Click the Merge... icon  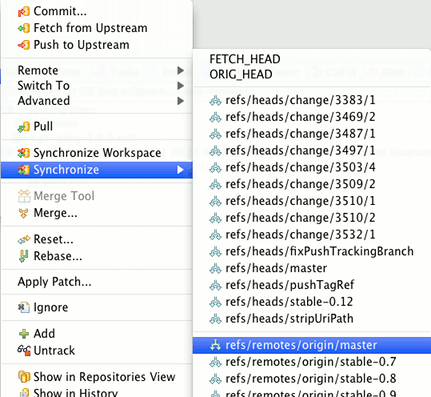(24, 213)
